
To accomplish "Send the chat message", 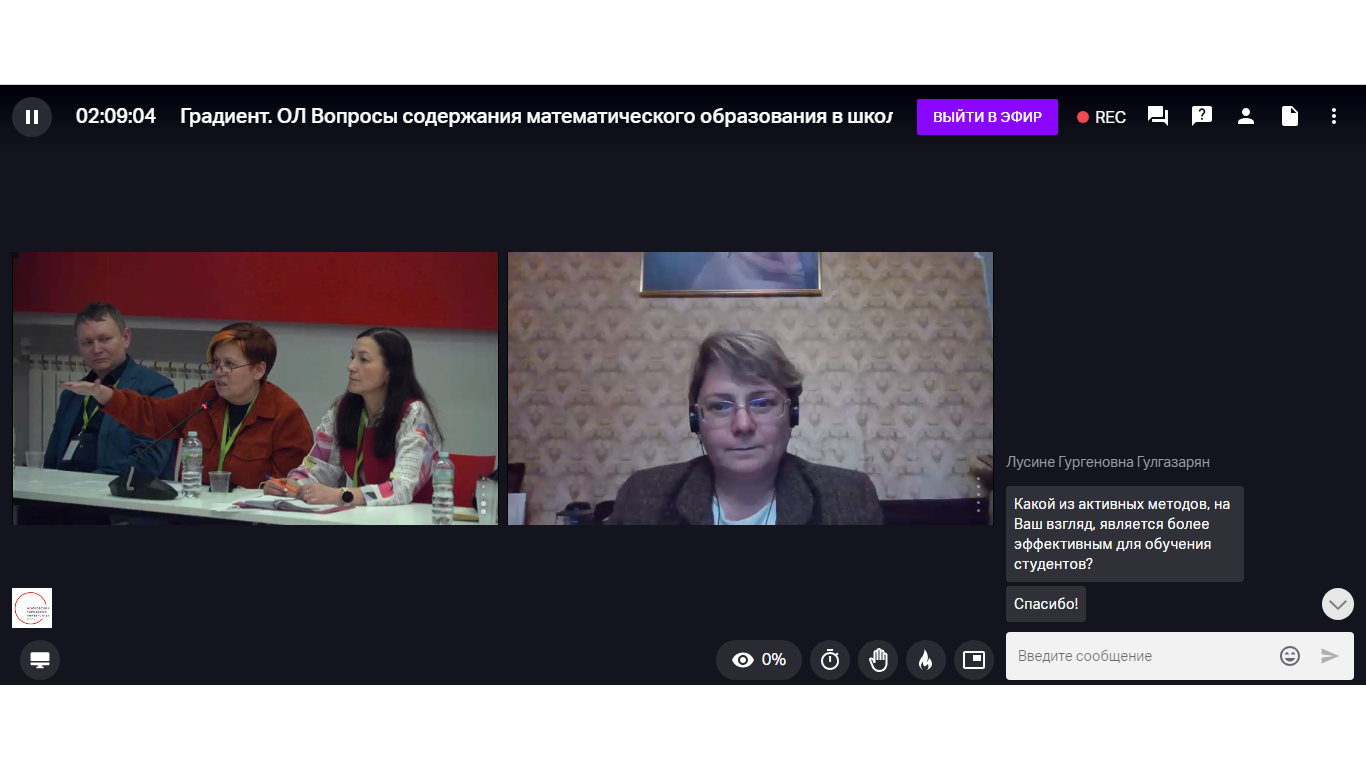I will point(1330,656).
